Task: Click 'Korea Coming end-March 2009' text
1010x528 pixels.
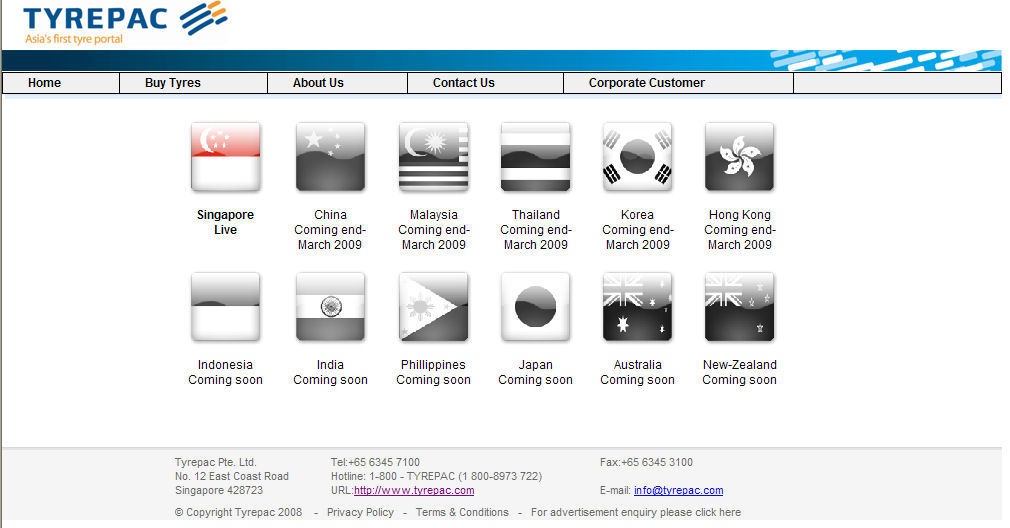Action: click(637, 230)
